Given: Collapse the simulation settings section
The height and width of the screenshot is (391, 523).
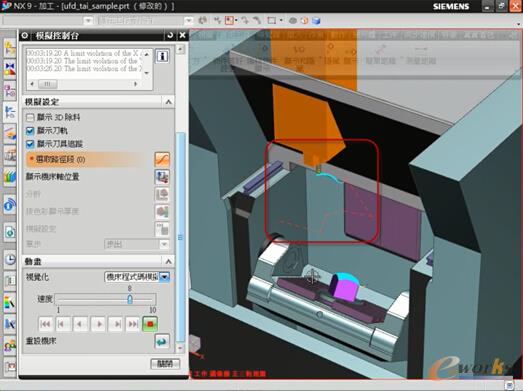Looking at the screenshot, I should point(168,102).
